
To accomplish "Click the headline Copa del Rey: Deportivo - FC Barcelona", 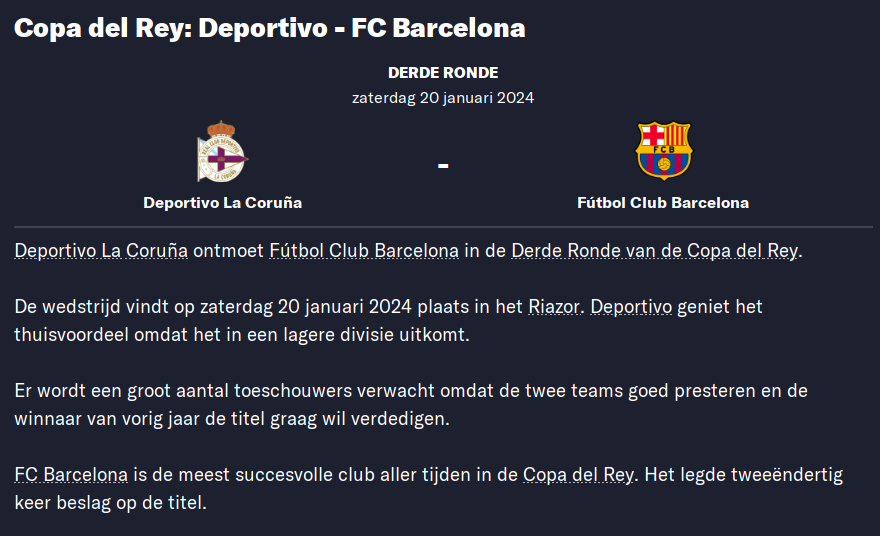I will [269, 28].
